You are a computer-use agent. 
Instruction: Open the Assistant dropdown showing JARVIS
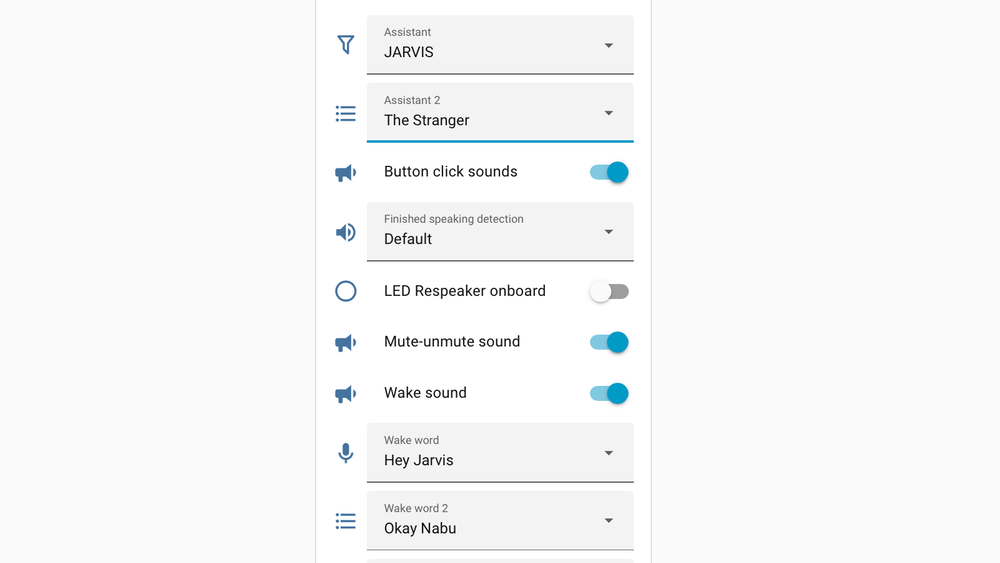pyautogui.click(x=500, y=45)
